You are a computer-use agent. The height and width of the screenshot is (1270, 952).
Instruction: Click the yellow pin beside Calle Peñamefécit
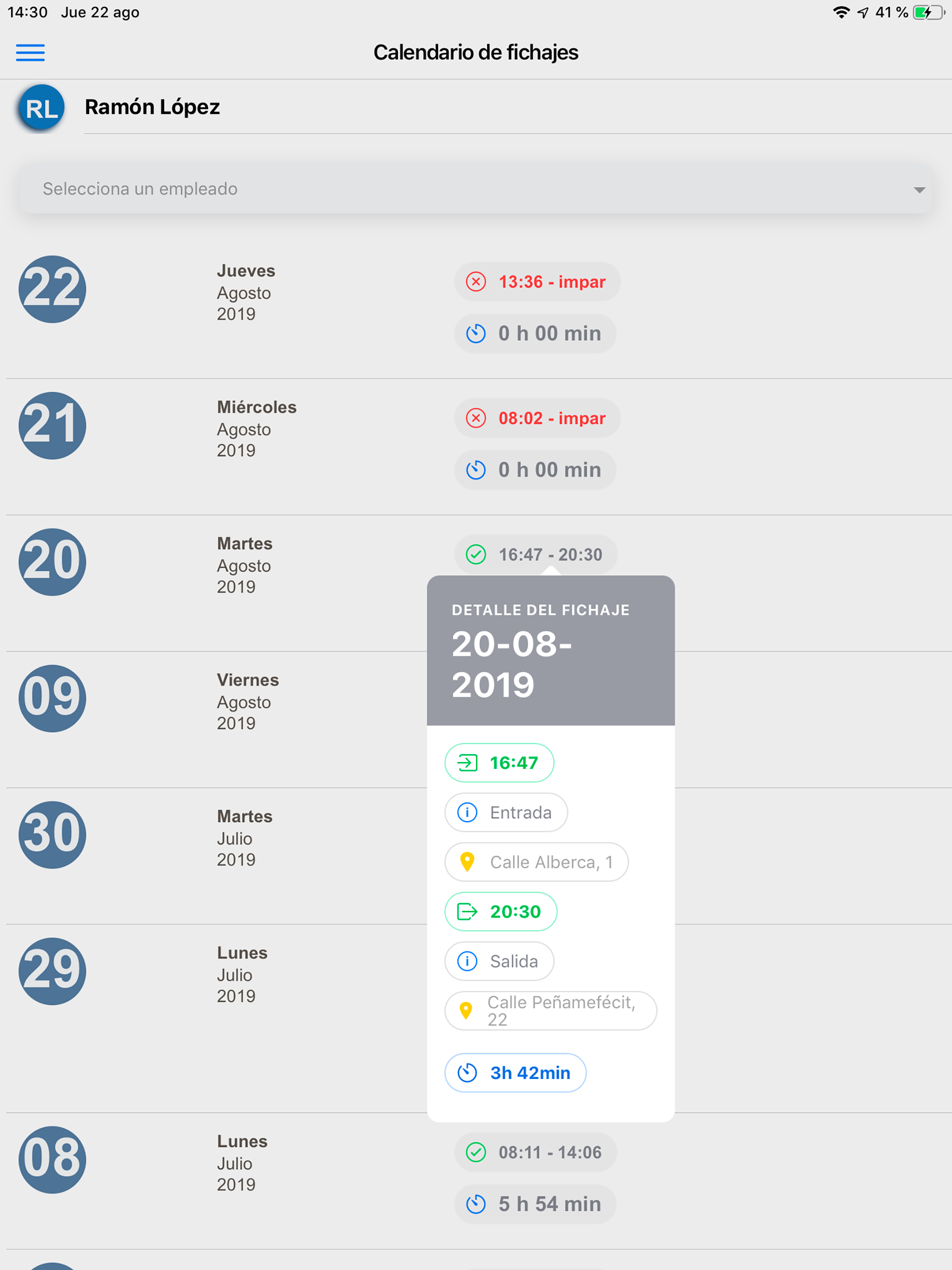coord(466,1011)
